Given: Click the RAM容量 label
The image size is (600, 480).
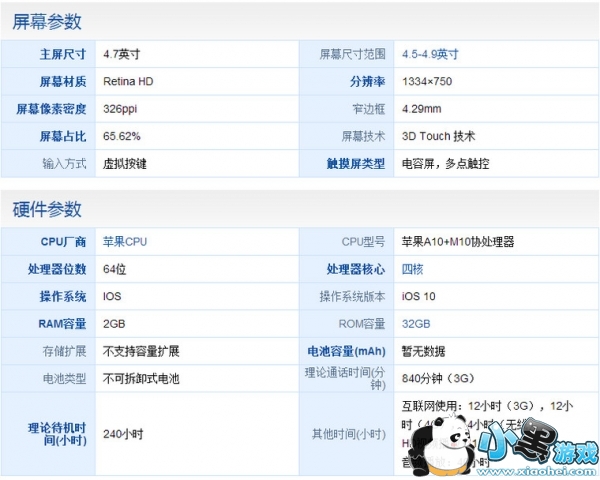Looking at the screenshot, I should coord(62,324).
